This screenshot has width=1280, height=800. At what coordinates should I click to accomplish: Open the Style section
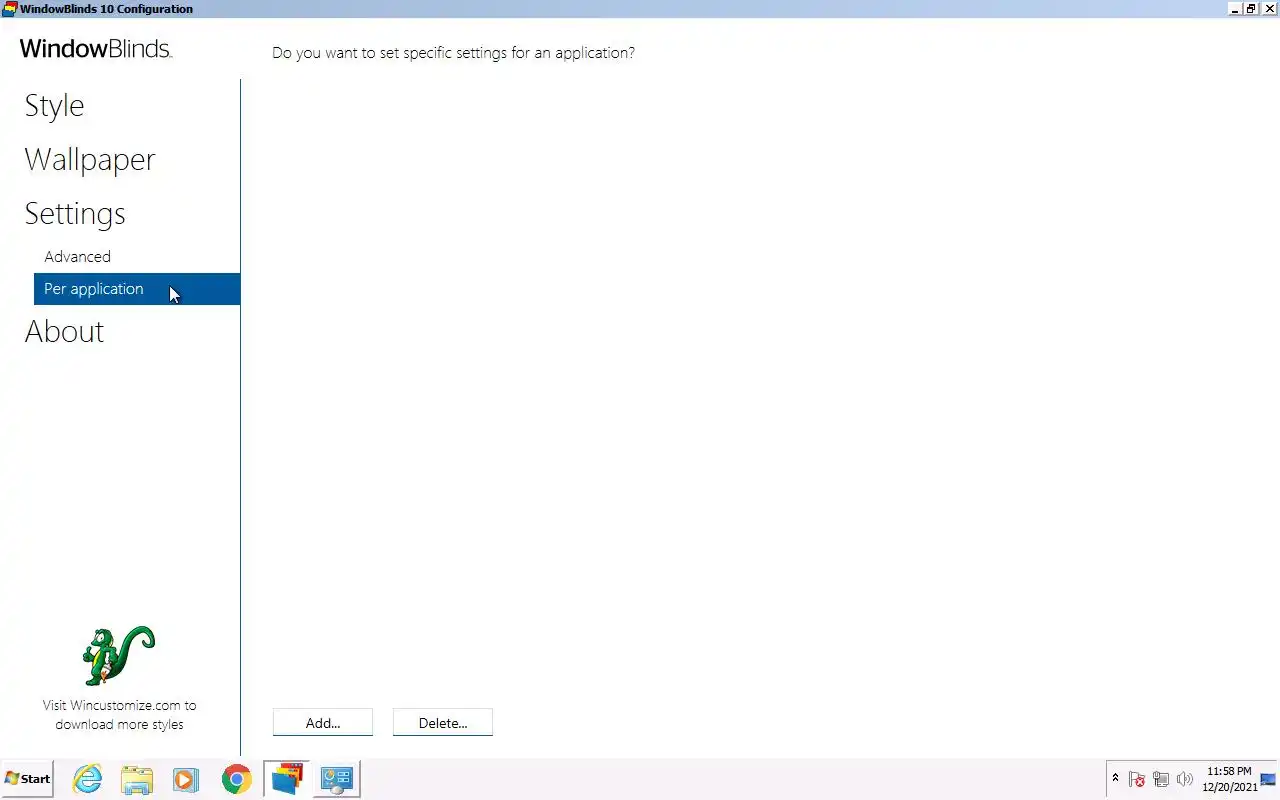(x=54, y=106)
